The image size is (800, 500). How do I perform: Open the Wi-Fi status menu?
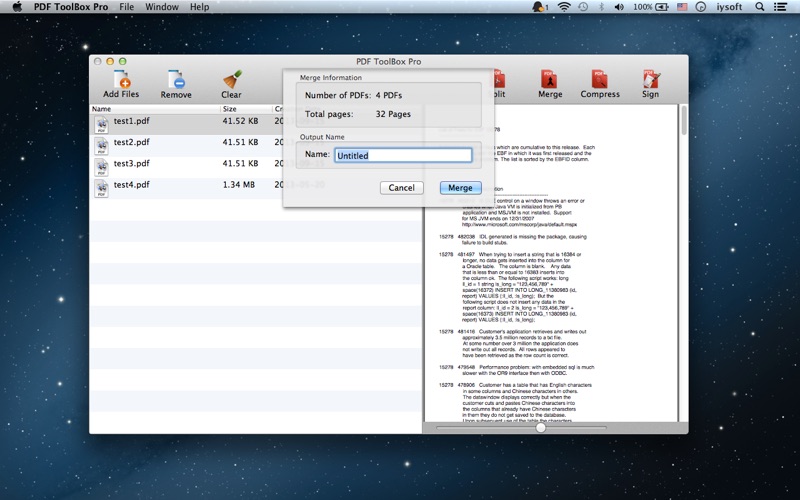coord(564,7)
